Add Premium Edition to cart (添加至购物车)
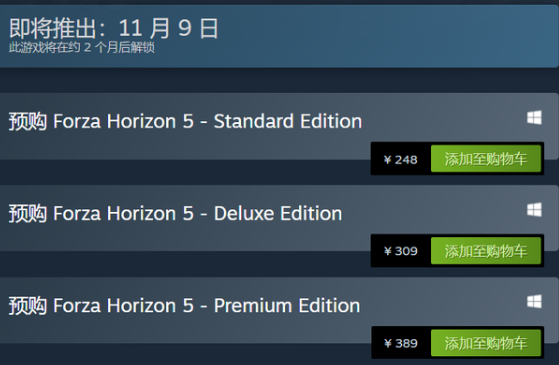The width and height of the screenshot is (559, 365). coord(486,343)
